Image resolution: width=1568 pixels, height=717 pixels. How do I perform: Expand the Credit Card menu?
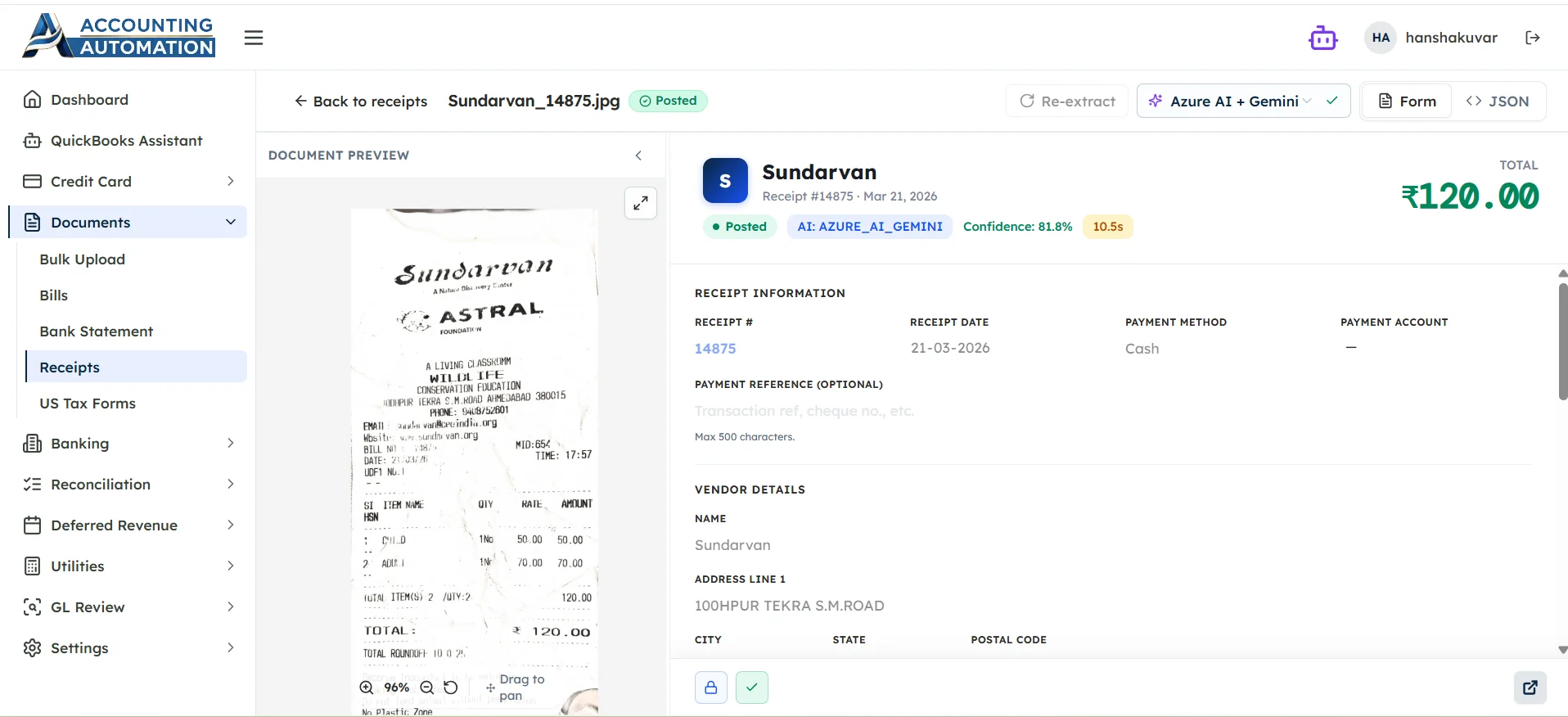tap(128, 182)
